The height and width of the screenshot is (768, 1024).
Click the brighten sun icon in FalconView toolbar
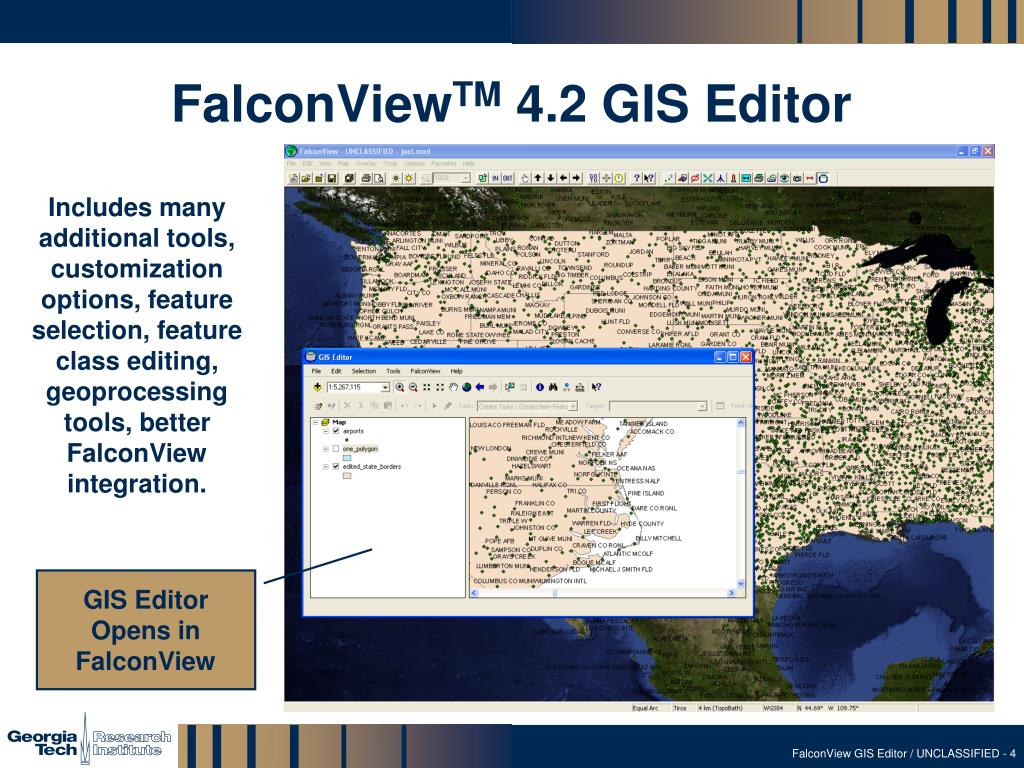pyautogui.click(x=409, y=178)
